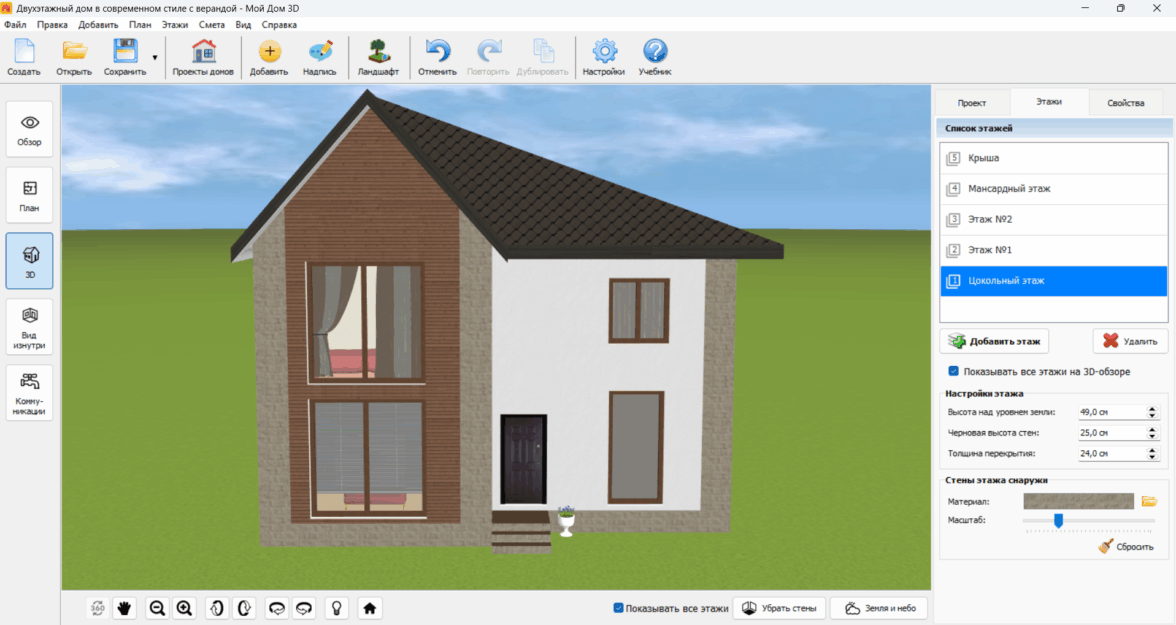Uncheck Показывать все этажи на 3D-обзоре
Screen dimensions: 1176x625
[954, 371]
